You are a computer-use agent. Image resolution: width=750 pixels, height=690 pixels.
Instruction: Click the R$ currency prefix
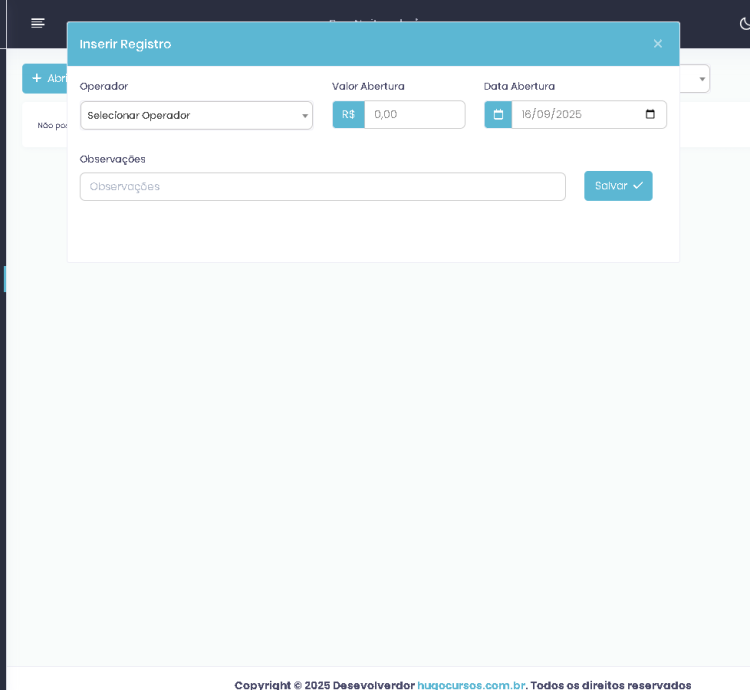pyautogui.click(x=348, y=115)
